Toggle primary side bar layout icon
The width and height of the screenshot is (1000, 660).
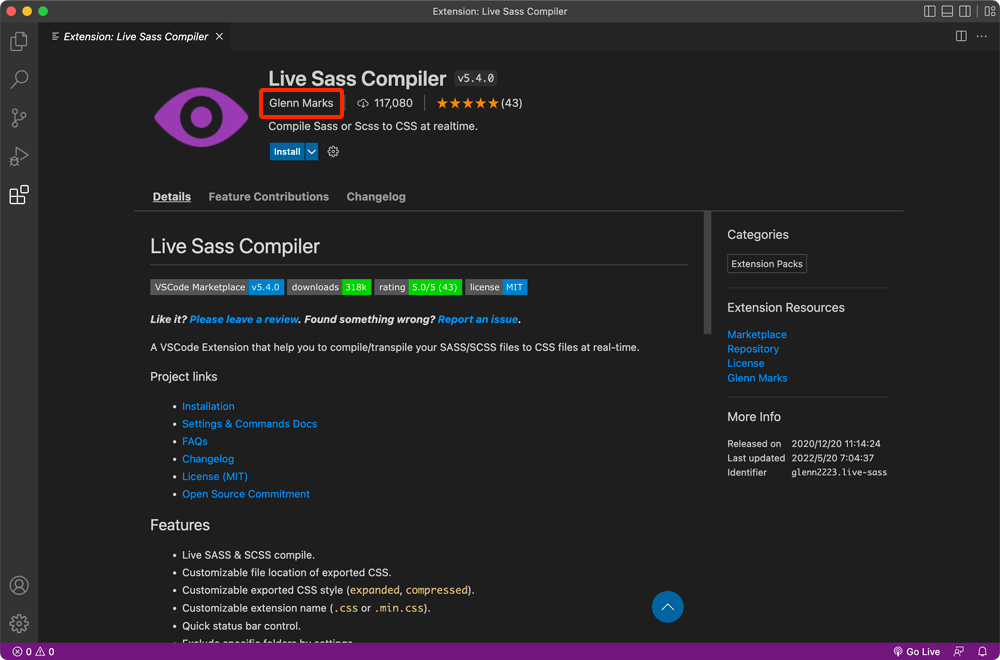point(930,11)
